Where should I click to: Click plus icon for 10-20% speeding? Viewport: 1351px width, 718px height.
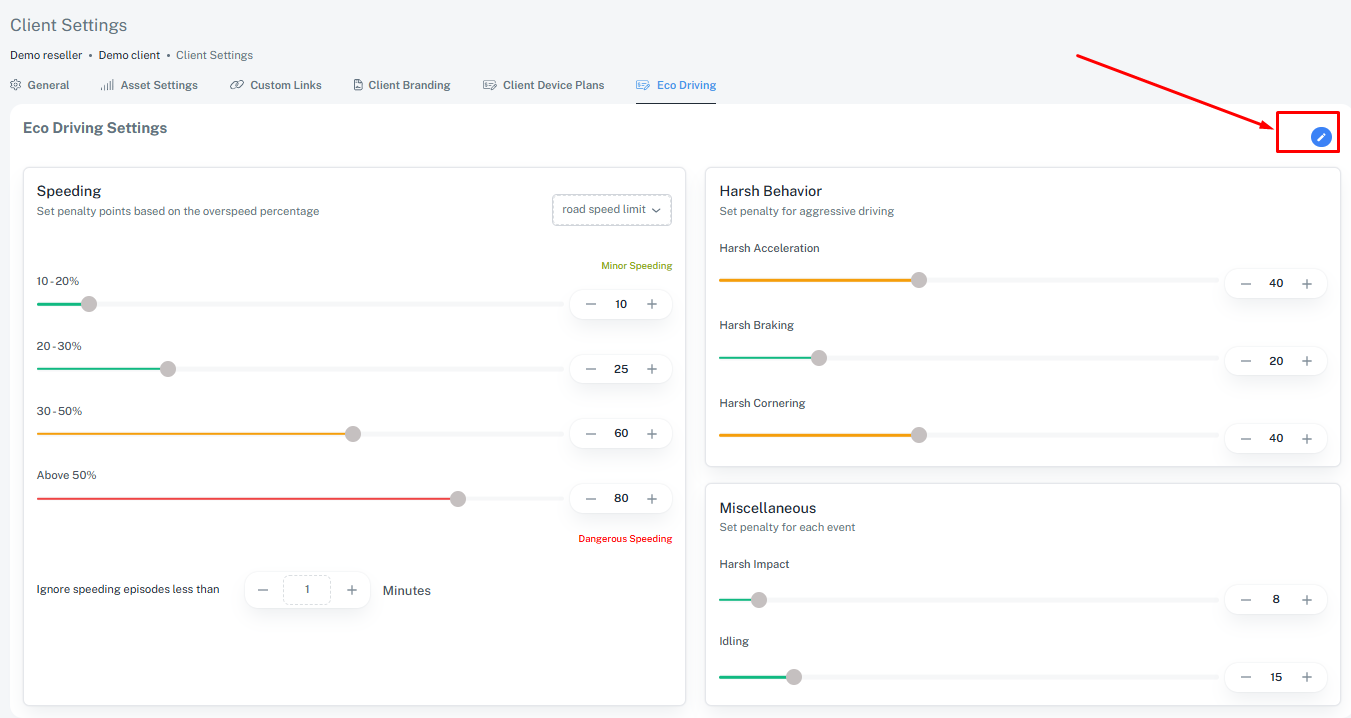pyautogui.click(x=652, y=304)
